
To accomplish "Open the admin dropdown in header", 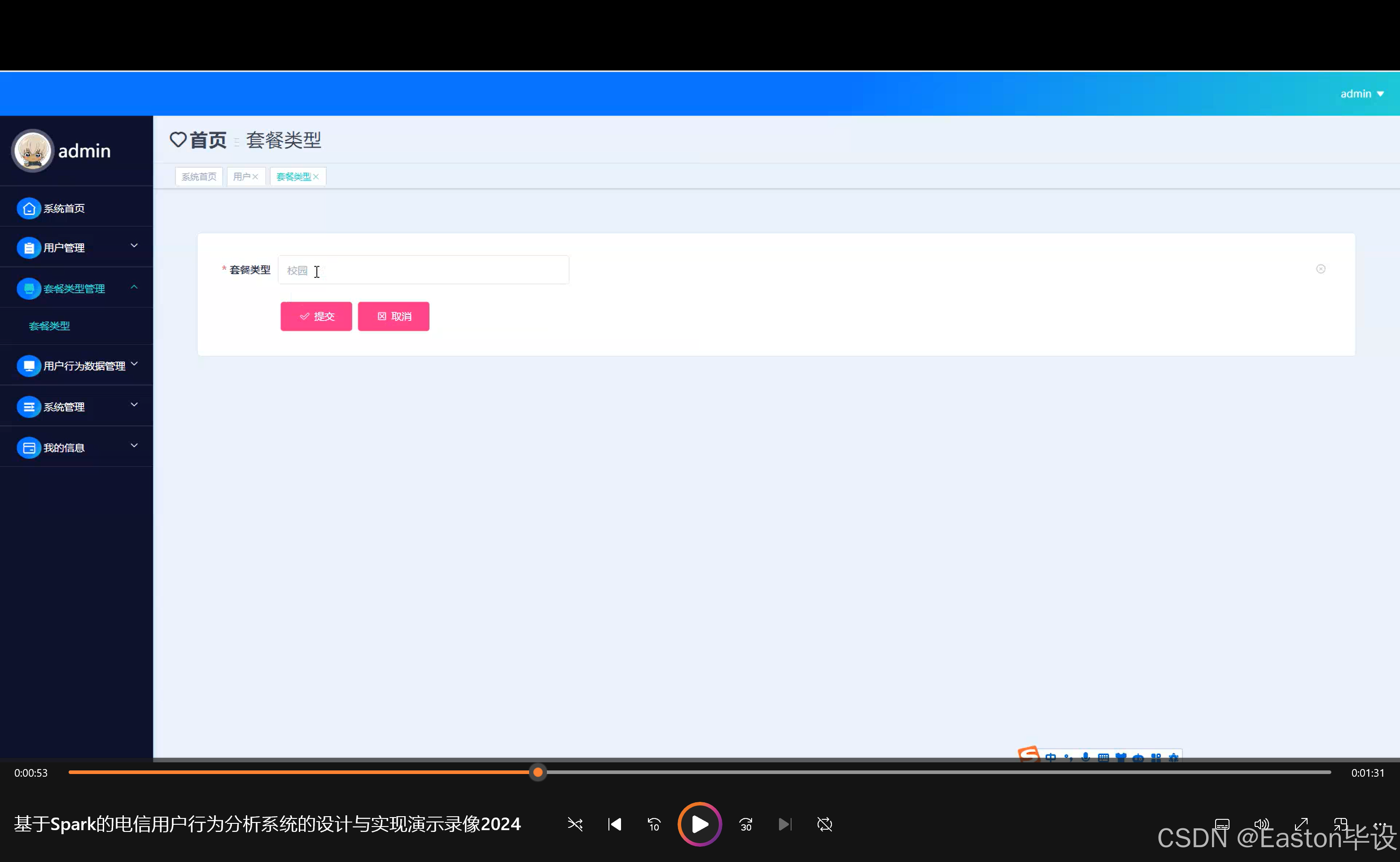I will pos(1362,93).
